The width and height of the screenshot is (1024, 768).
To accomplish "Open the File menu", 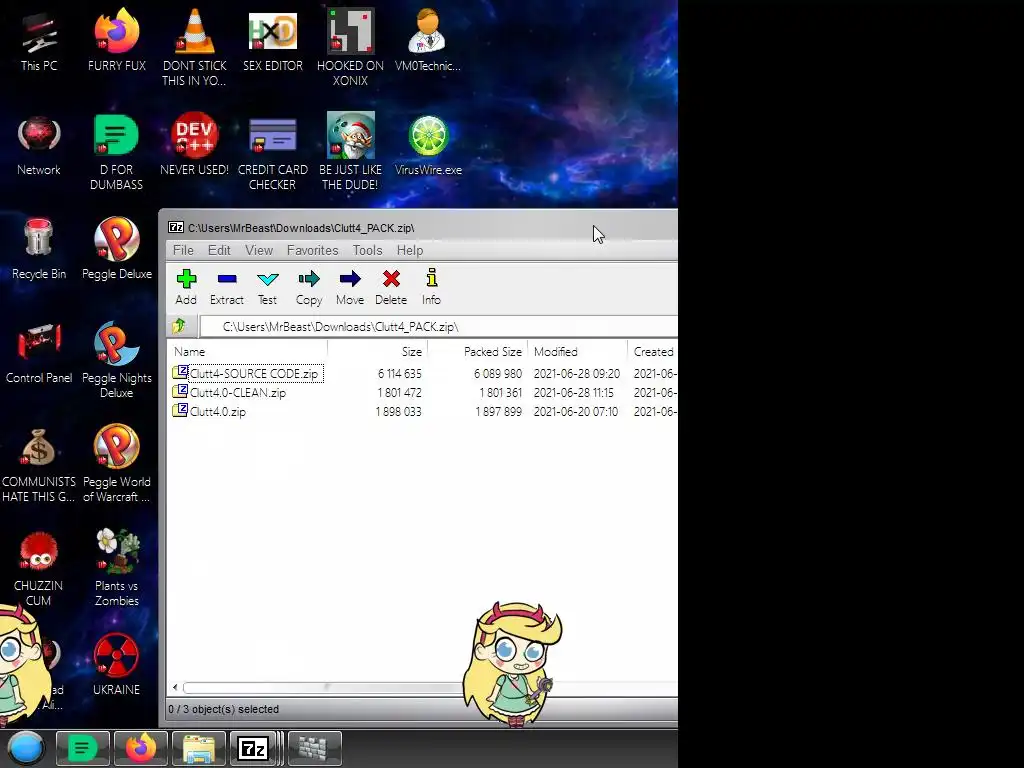I will pos(183,250).
